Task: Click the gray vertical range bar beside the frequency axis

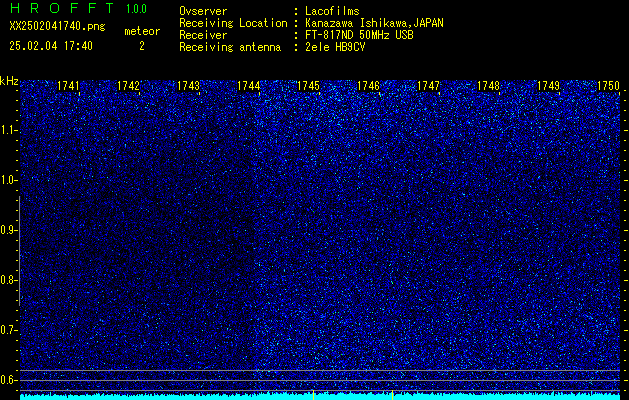Action: [19, 251]
